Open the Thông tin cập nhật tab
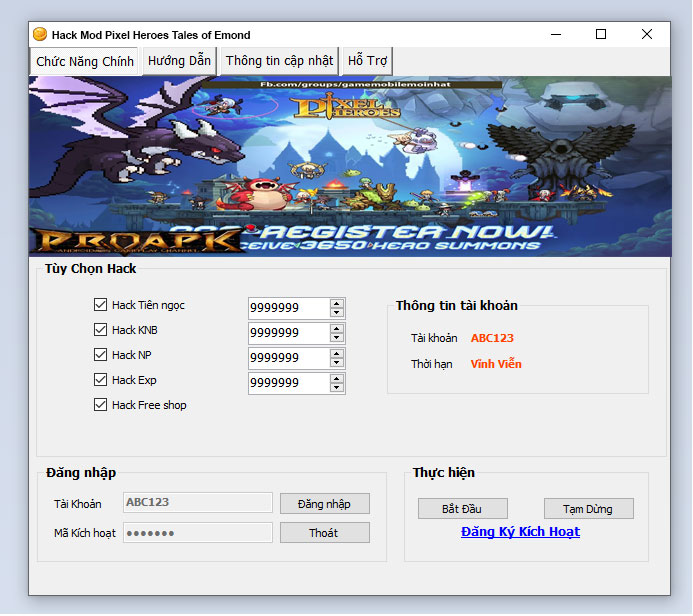 click(279, 61)
